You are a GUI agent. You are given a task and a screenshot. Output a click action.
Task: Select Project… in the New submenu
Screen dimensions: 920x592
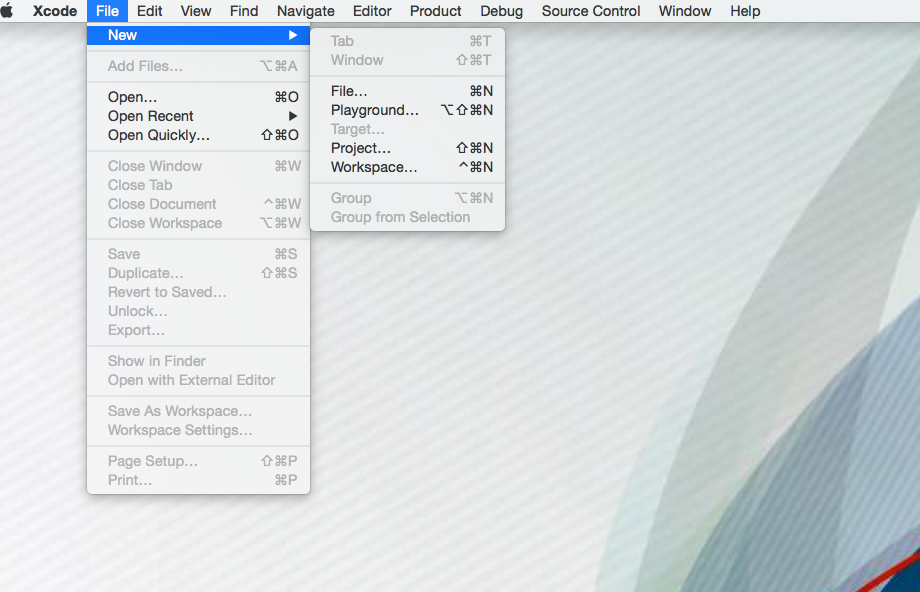[x=407, y=148]
